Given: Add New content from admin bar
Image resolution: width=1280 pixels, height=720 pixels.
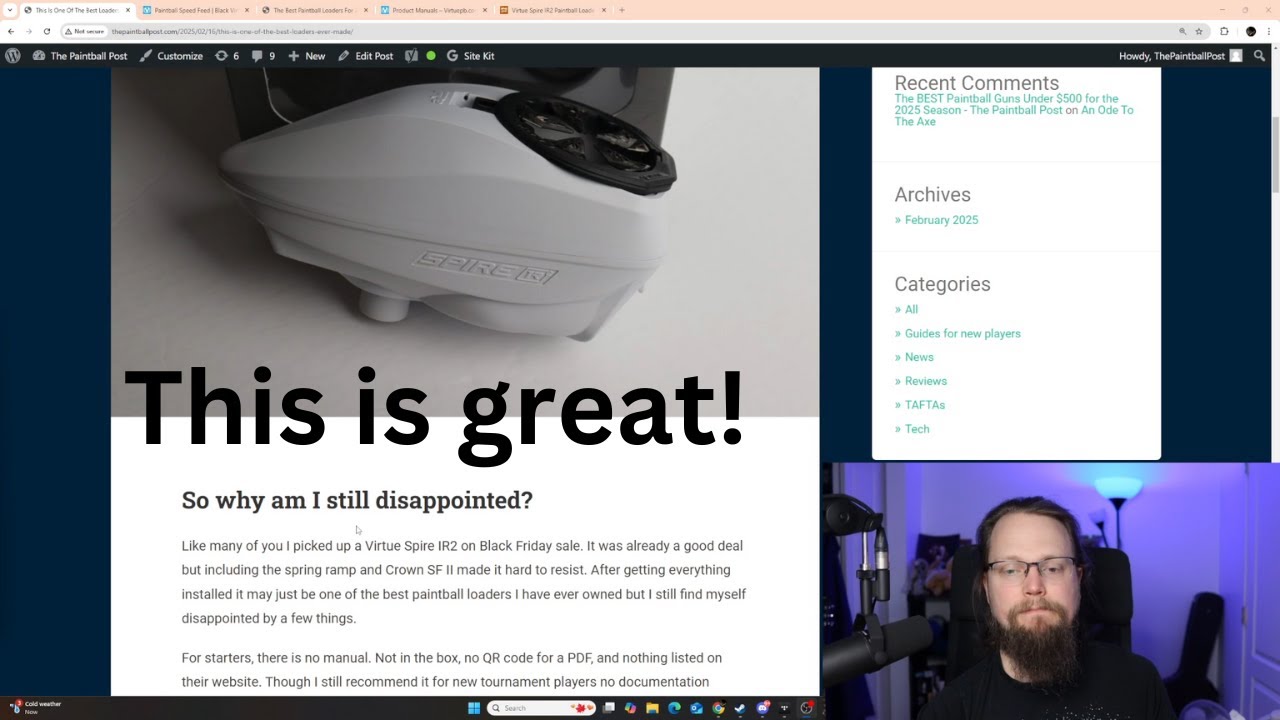Looking at the screenshot, I should [307, 56].
